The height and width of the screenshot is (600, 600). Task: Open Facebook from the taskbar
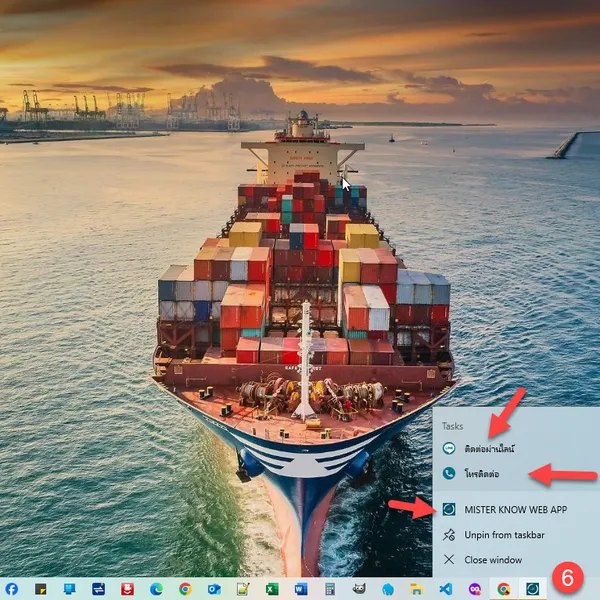tap(11, 589)
